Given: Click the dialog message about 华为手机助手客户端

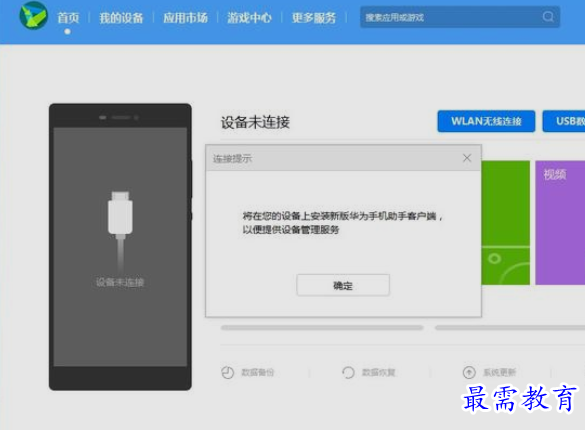Looking at the screenshot, I should pos(342,223).
